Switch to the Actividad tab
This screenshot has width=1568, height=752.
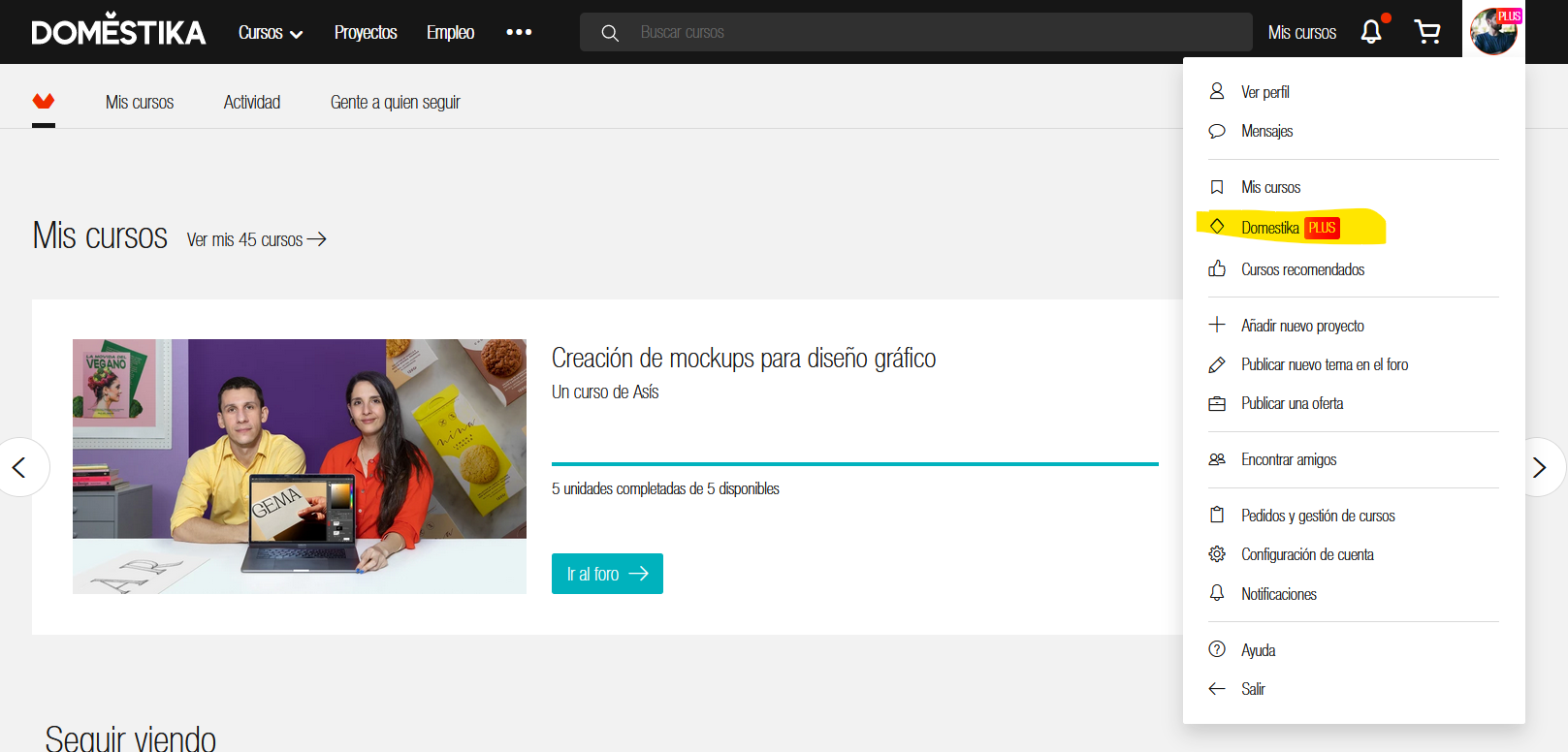click(252, 102)
